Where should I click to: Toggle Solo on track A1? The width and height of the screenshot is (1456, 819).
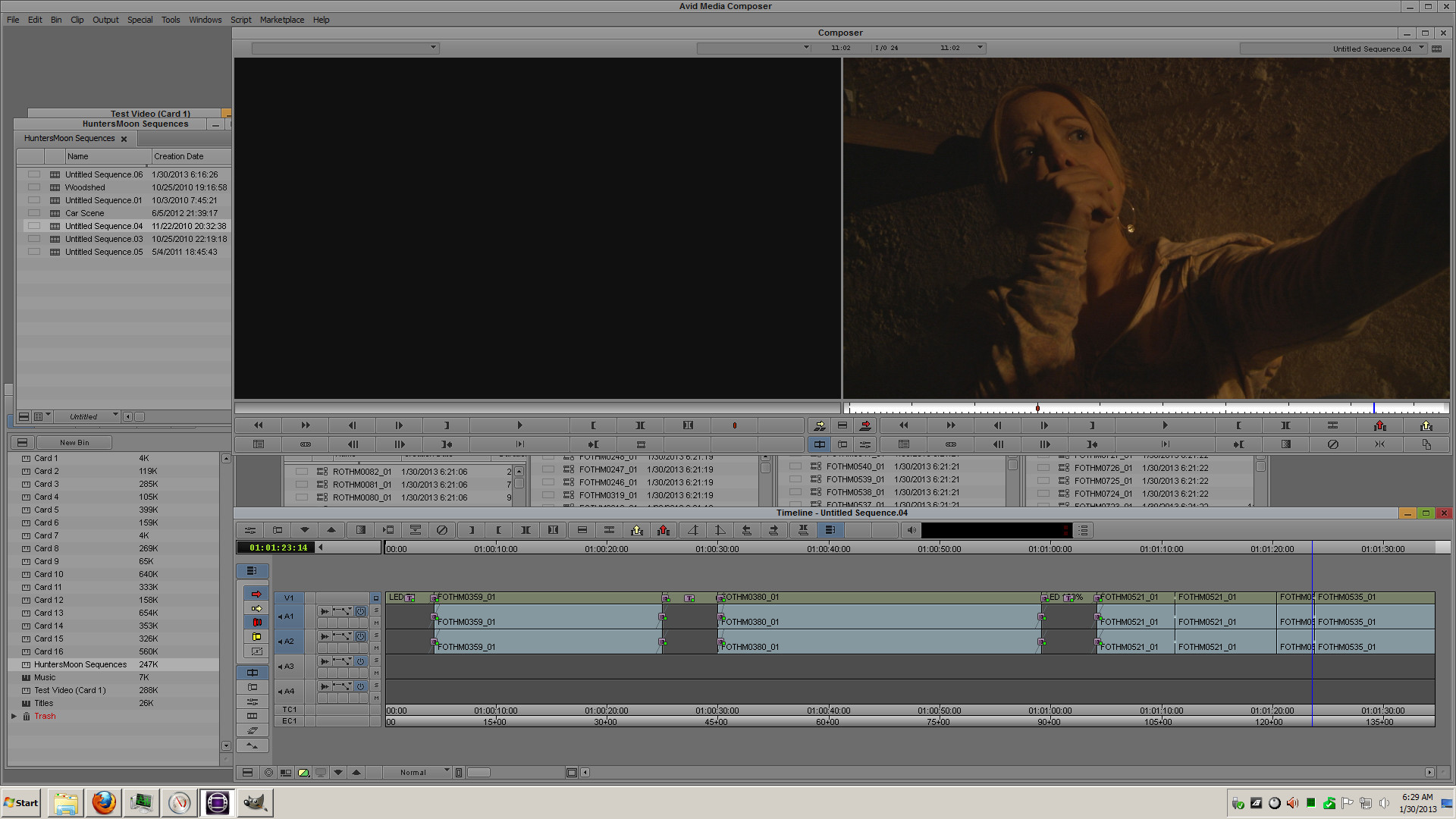click(375, 611)
